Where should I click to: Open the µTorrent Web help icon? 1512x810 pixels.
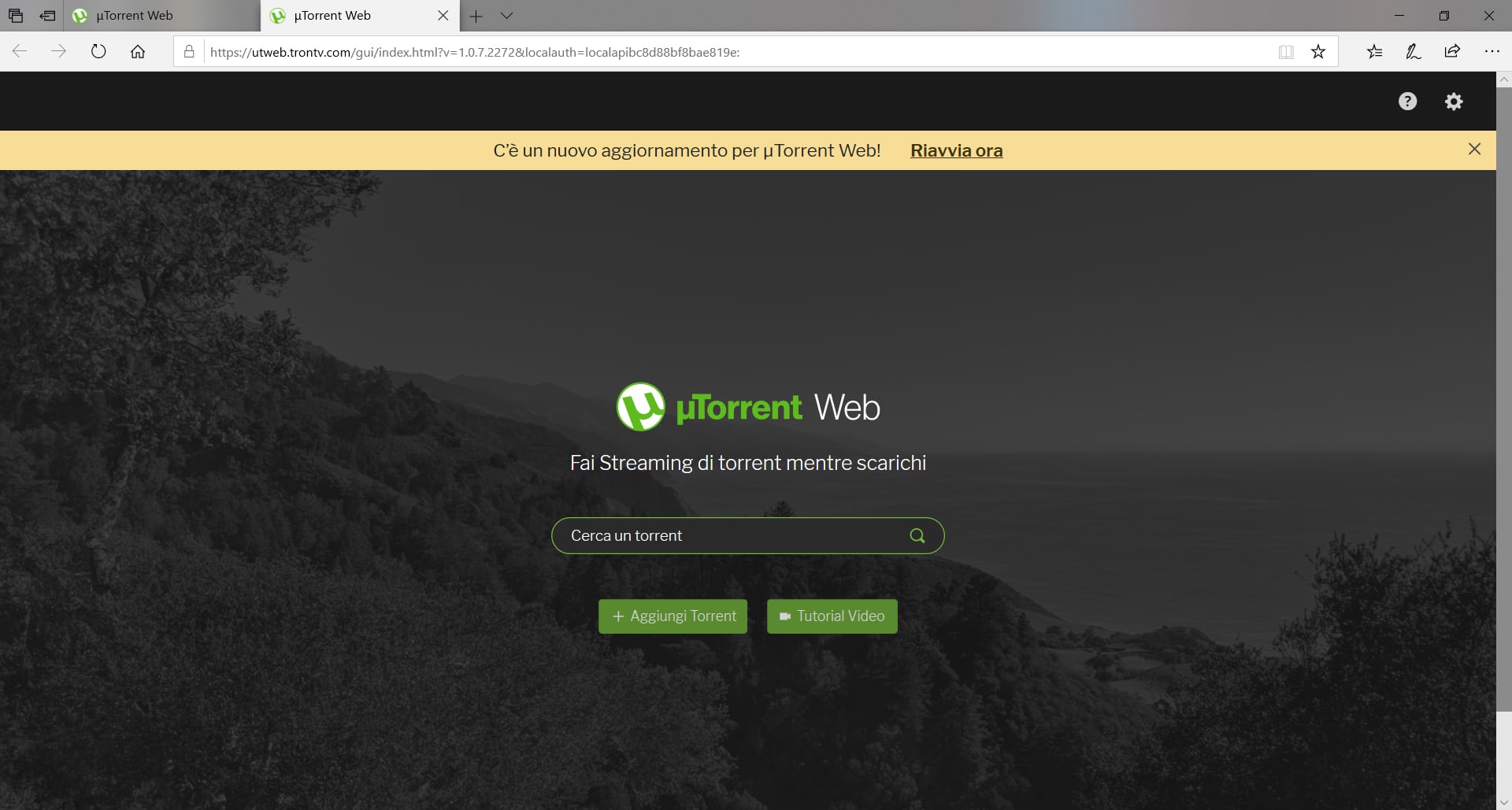pos(1408,101)
